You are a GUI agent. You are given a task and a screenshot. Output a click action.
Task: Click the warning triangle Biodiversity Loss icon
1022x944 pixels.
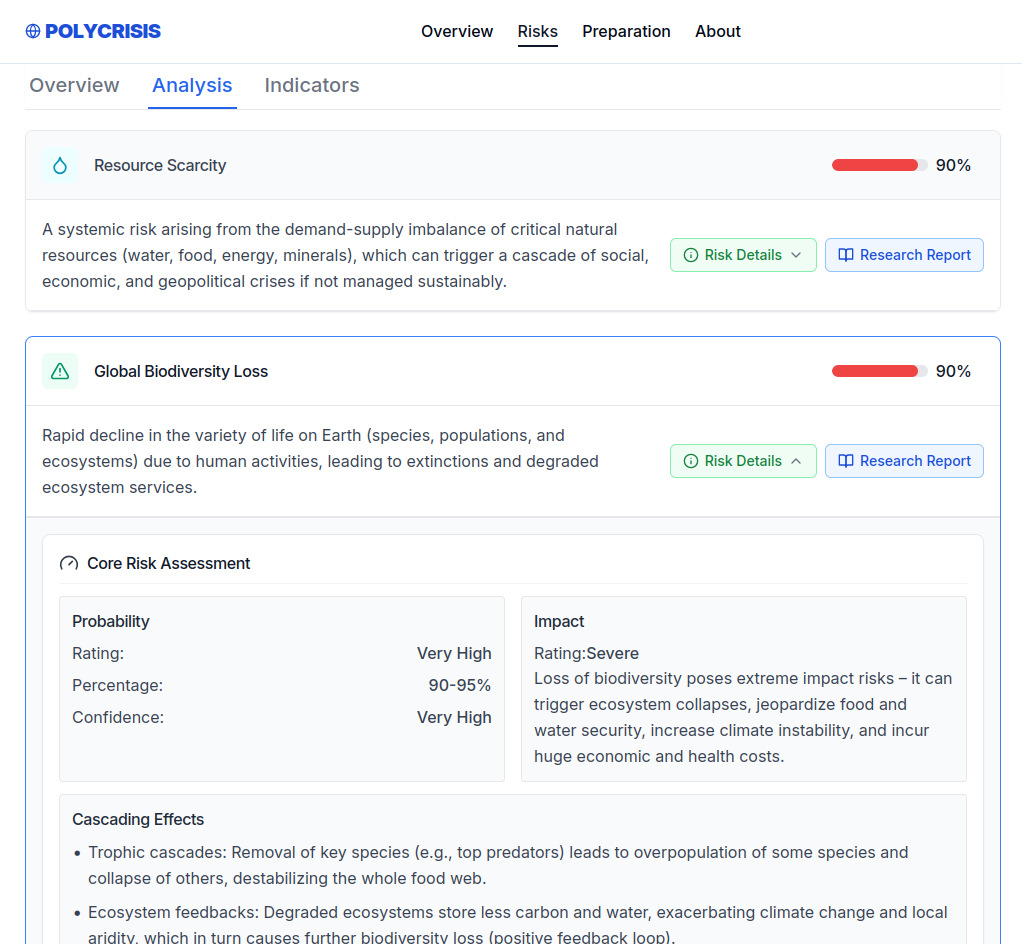(60, 372)
